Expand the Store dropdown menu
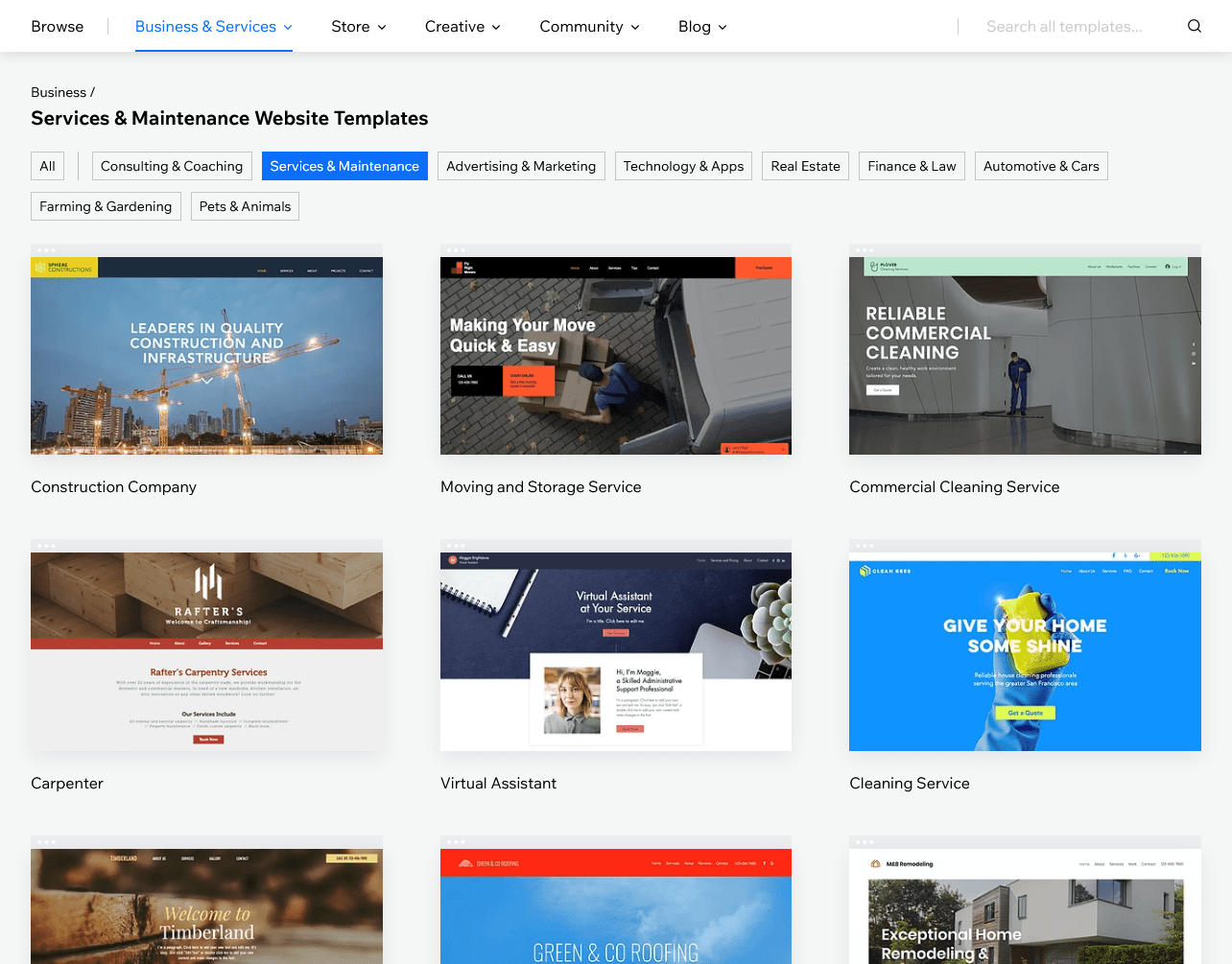The image size is (1232, 964). point(359,27)
